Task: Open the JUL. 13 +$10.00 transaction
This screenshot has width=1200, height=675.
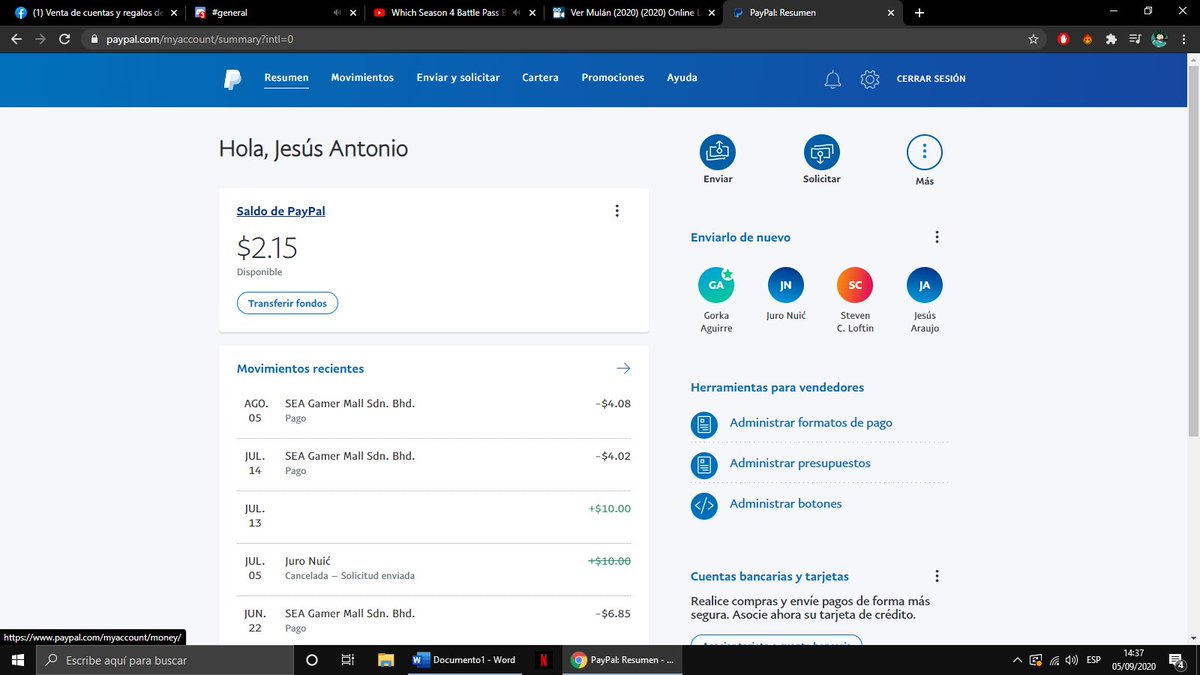Action: [434, 516]
